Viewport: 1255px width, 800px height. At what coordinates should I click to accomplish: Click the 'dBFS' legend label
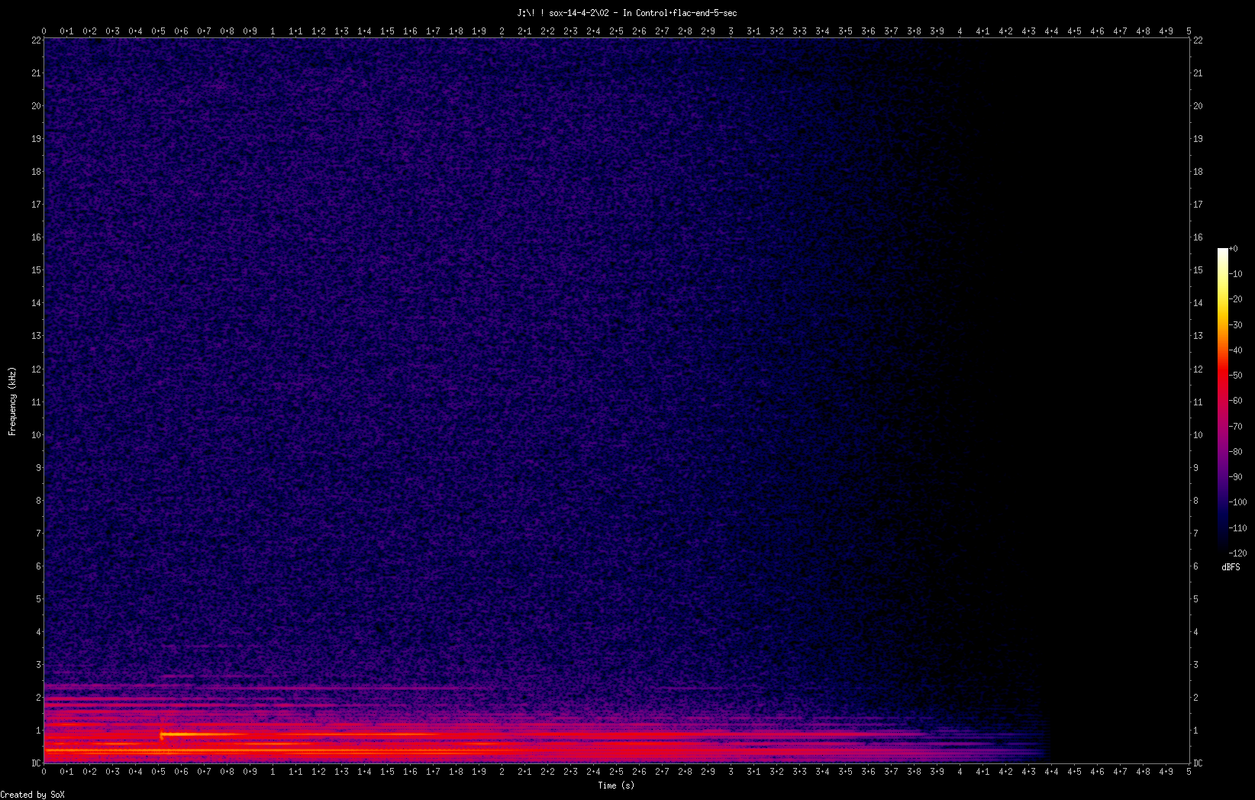1231,567
